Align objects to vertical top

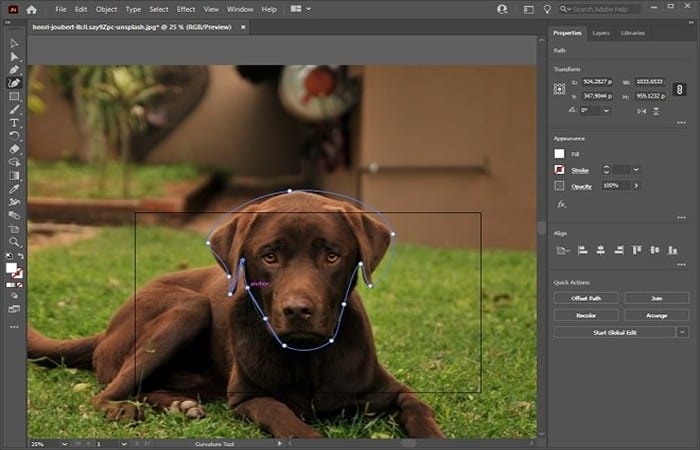[637, 250]
